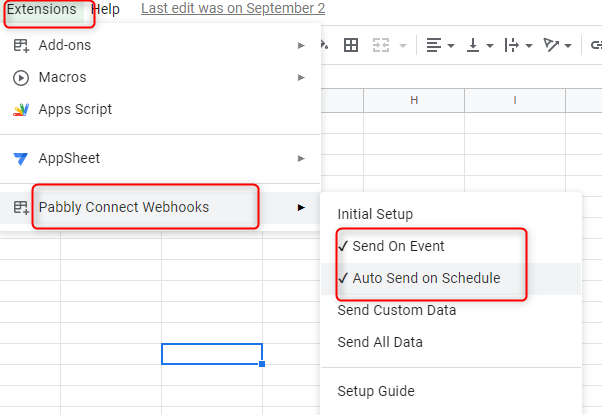Select Pabbly Connect Webhooks menu entry
This screenshot has width=602, height=415.
coord(124,207)
